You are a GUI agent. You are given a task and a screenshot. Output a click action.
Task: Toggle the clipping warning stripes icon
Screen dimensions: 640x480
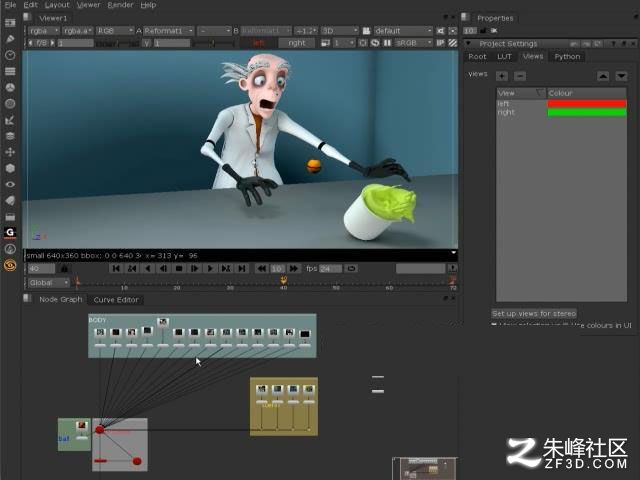[453, 43]
